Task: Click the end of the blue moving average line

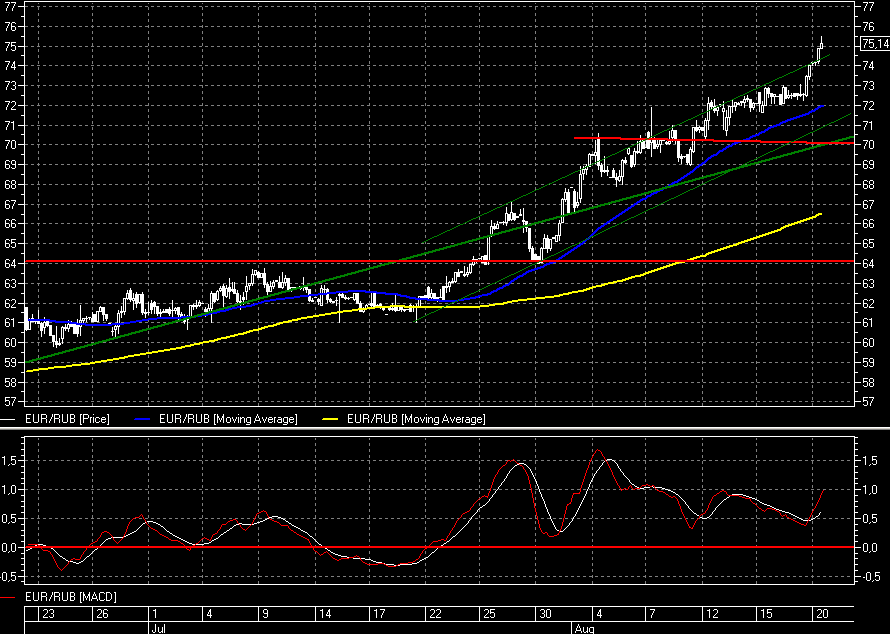Action: point(821,105)
